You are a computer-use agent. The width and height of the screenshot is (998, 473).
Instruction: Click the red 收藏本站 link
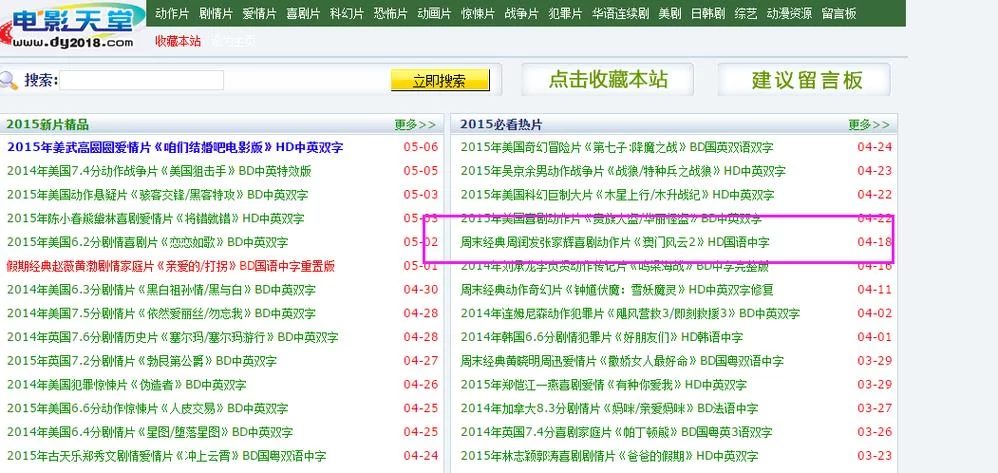(178, 41)
